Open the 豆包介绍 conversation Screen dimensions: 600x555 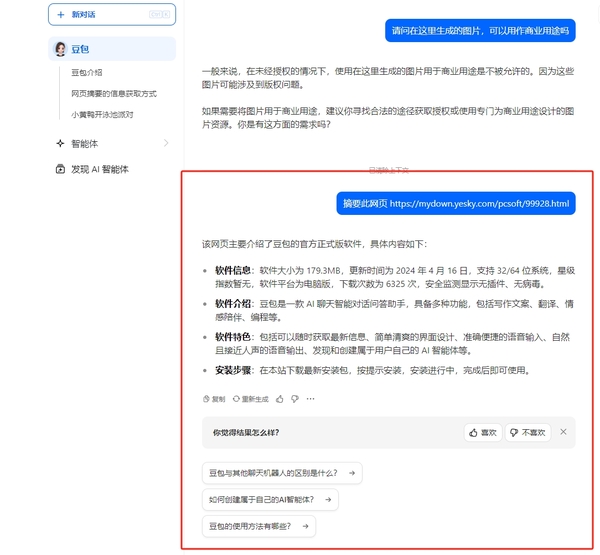(x=87, y=73)
